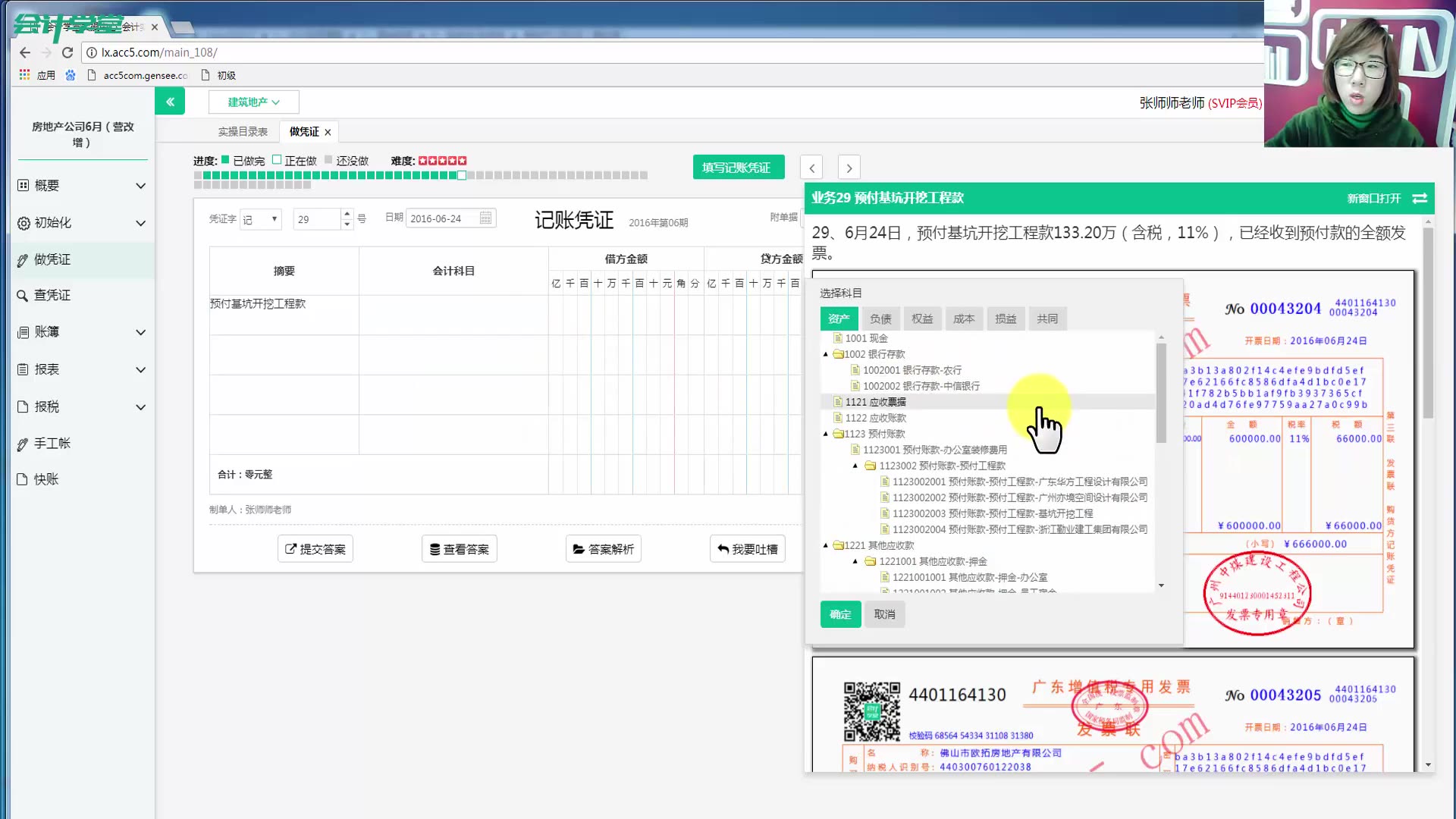The image size is (1456, 819).
Task: Collapse the 1002 银行存款 tree node
Action: pyautogui.click(x=826, y=354)
